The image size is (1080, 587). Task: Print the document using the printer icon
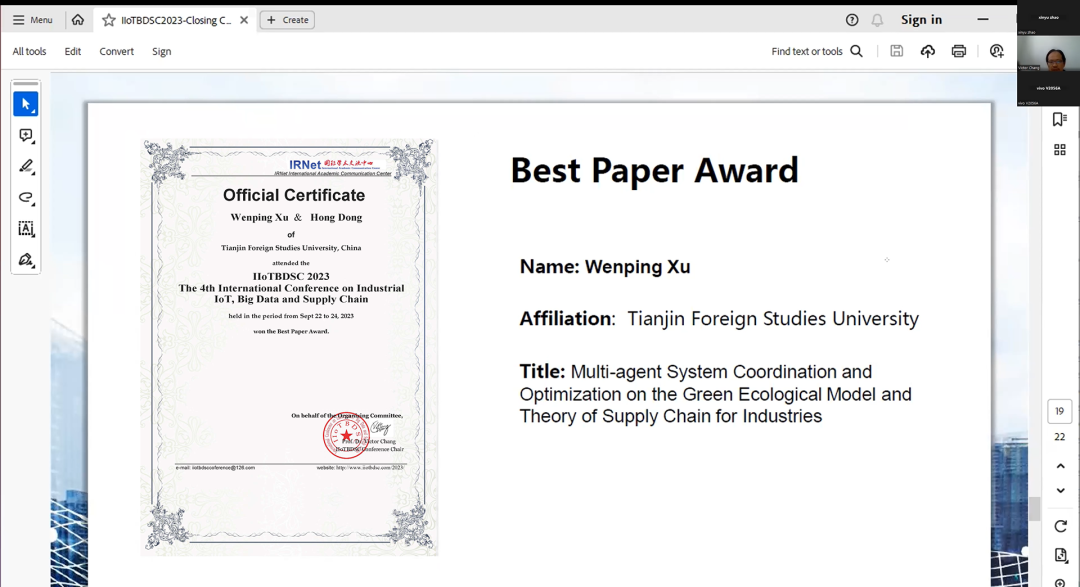coord(959,51)
